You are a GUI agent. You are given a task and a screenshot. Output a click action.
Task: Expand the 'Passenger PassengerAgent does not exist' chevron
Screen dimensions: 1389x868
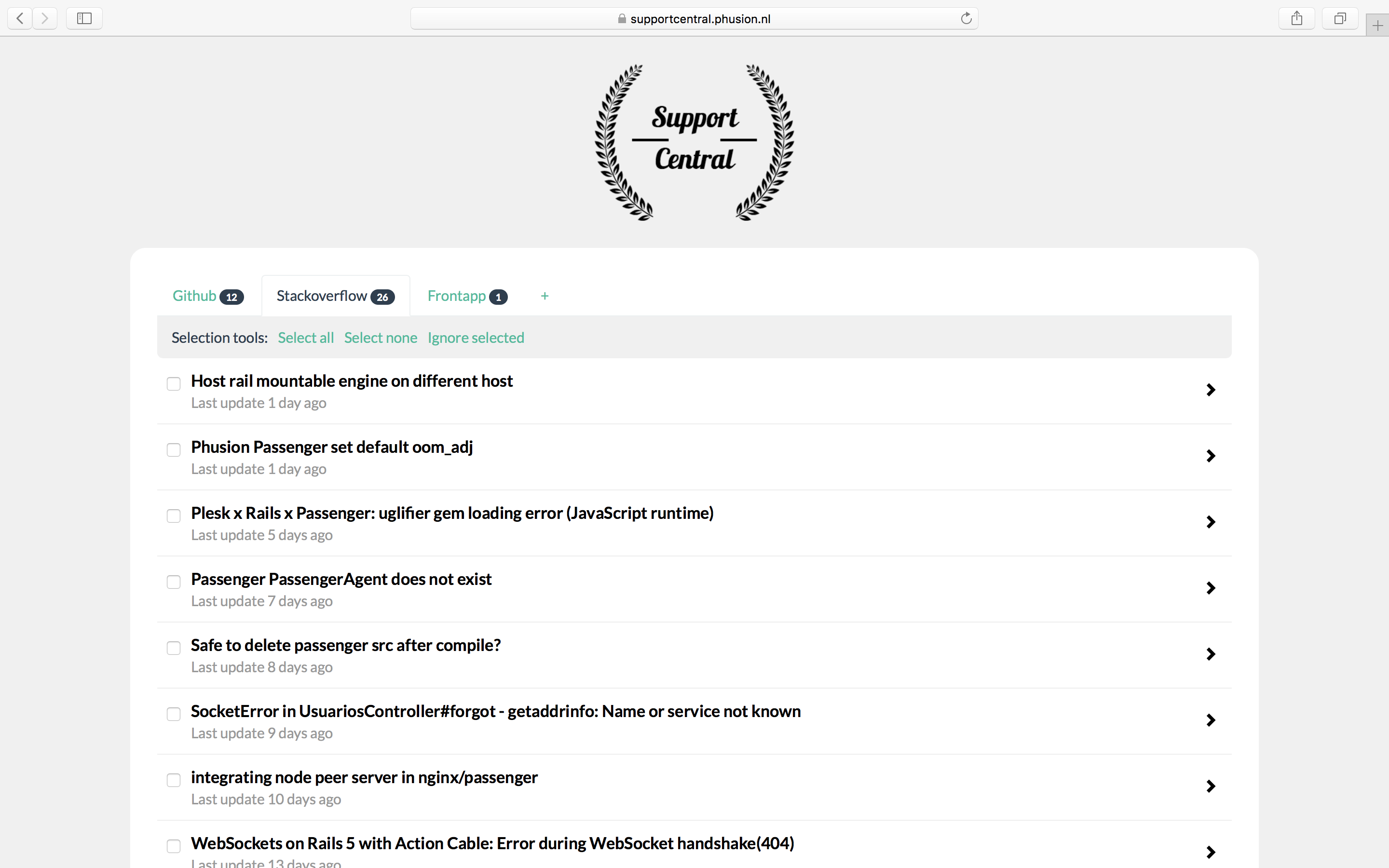tap(1211, 588)
